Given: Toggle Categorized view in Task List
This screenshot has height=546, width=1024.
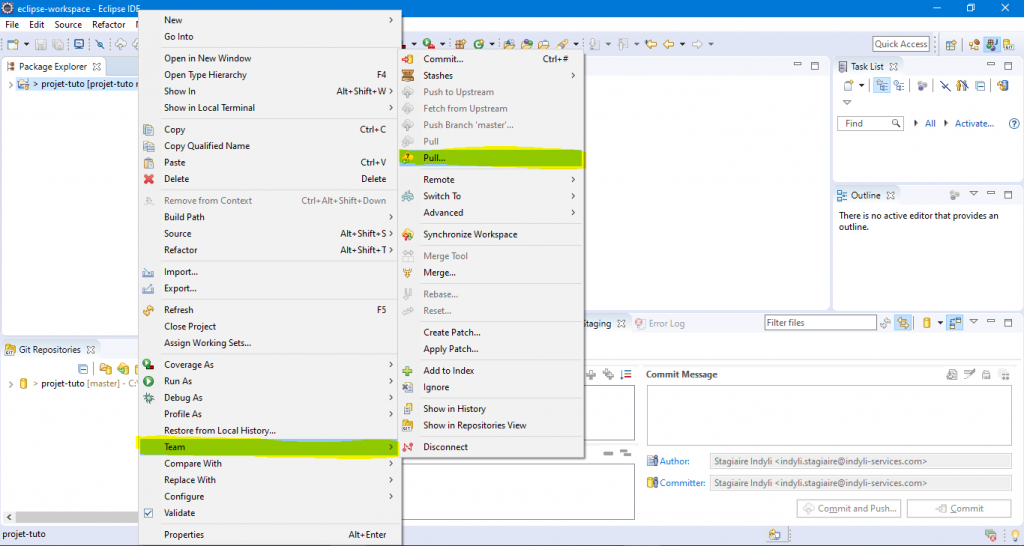Looking at the screenshot, I should (882, 86).
